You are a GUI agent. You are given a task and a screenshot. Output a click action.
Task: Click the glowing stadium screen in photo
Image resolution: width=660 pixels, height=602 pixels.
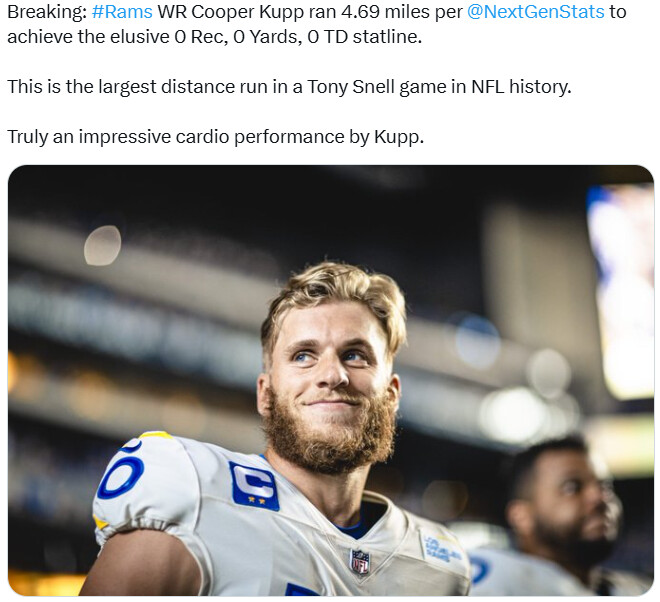tap(622, 290)
